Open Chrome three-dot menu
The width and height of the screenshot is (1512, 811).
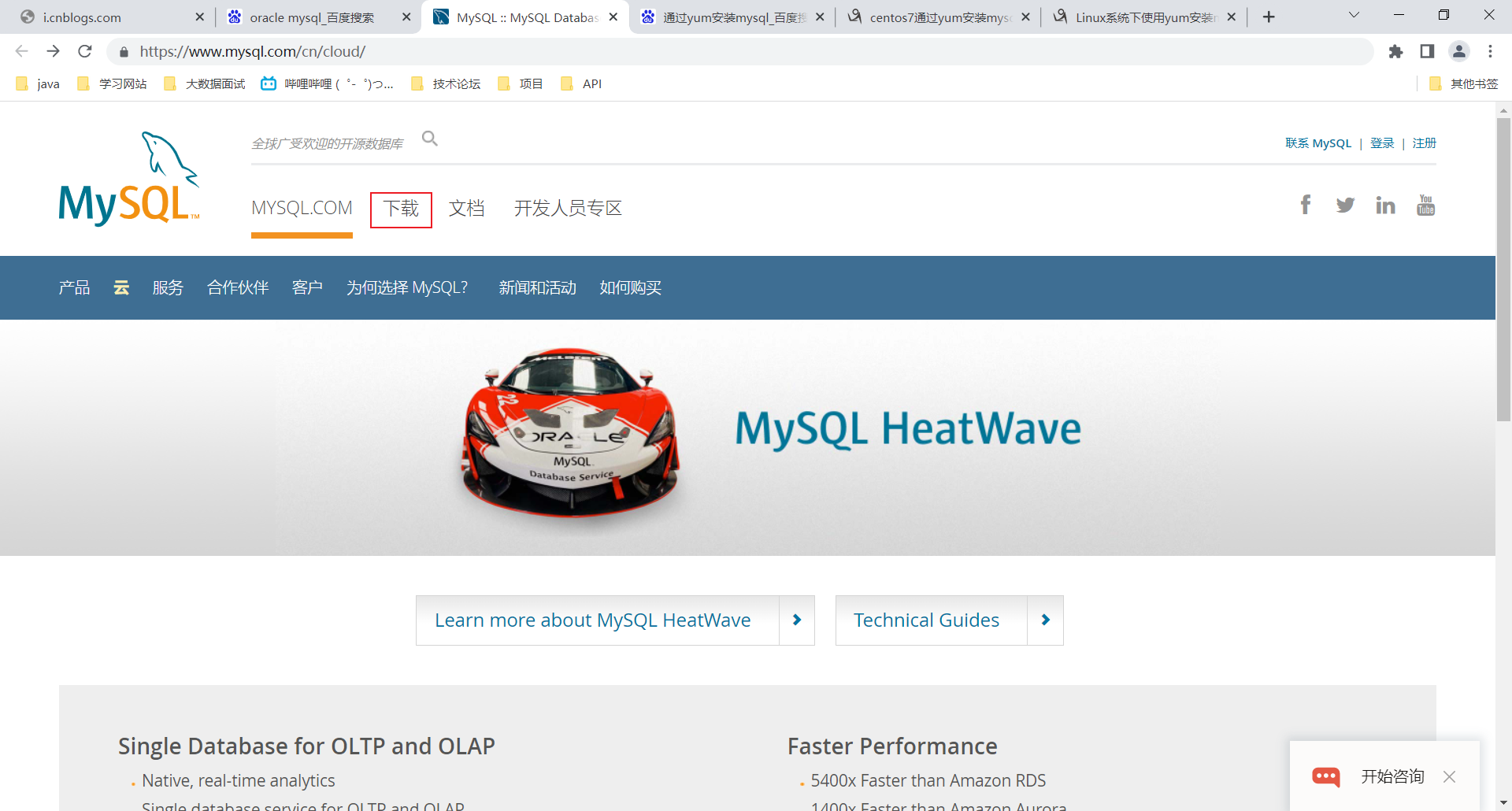(x=1490, y=51)
